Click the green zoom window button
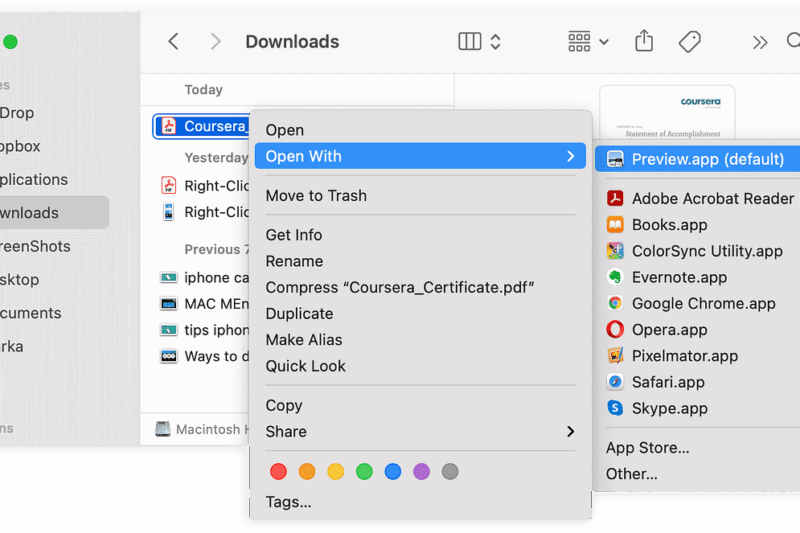Viewport: 800px width, 533px height. pos(10,42)
